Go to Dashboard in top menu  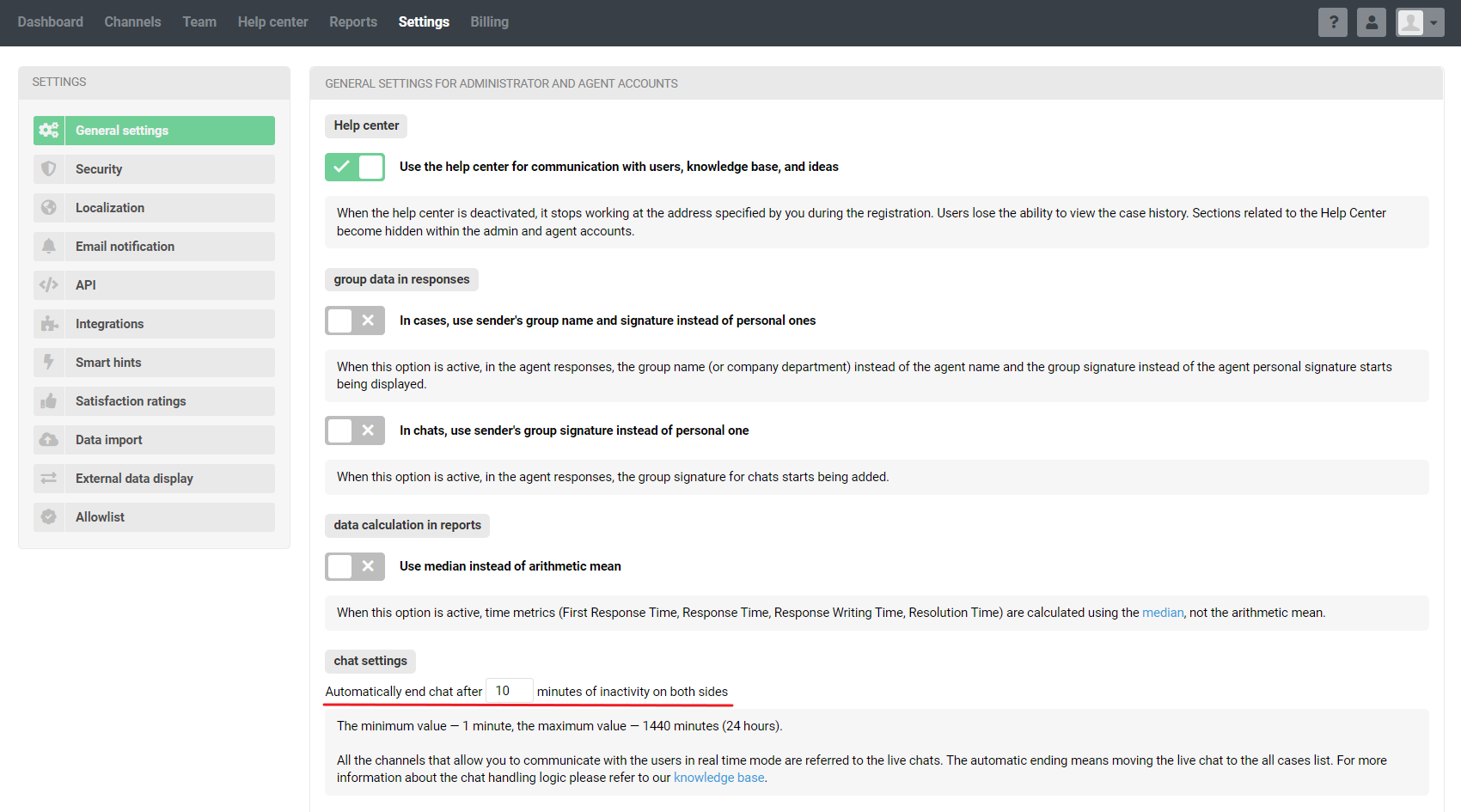point(51,22)
